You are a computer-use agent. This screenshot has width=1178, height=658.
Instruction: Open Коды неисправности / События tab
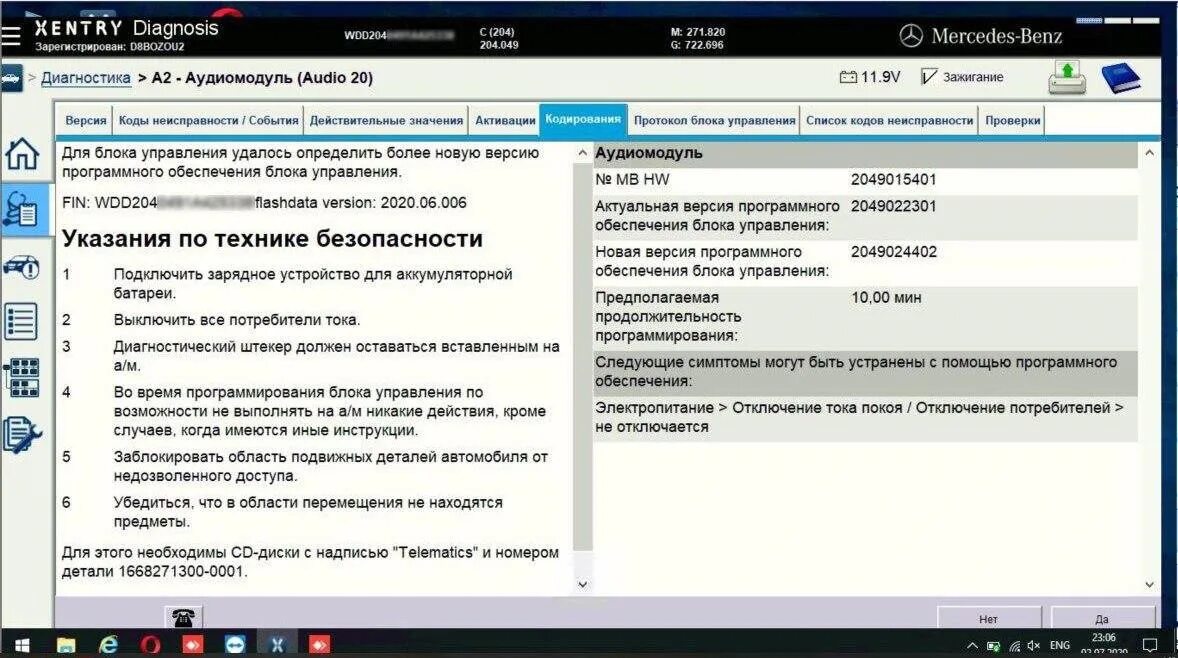(x=208, y=120)
